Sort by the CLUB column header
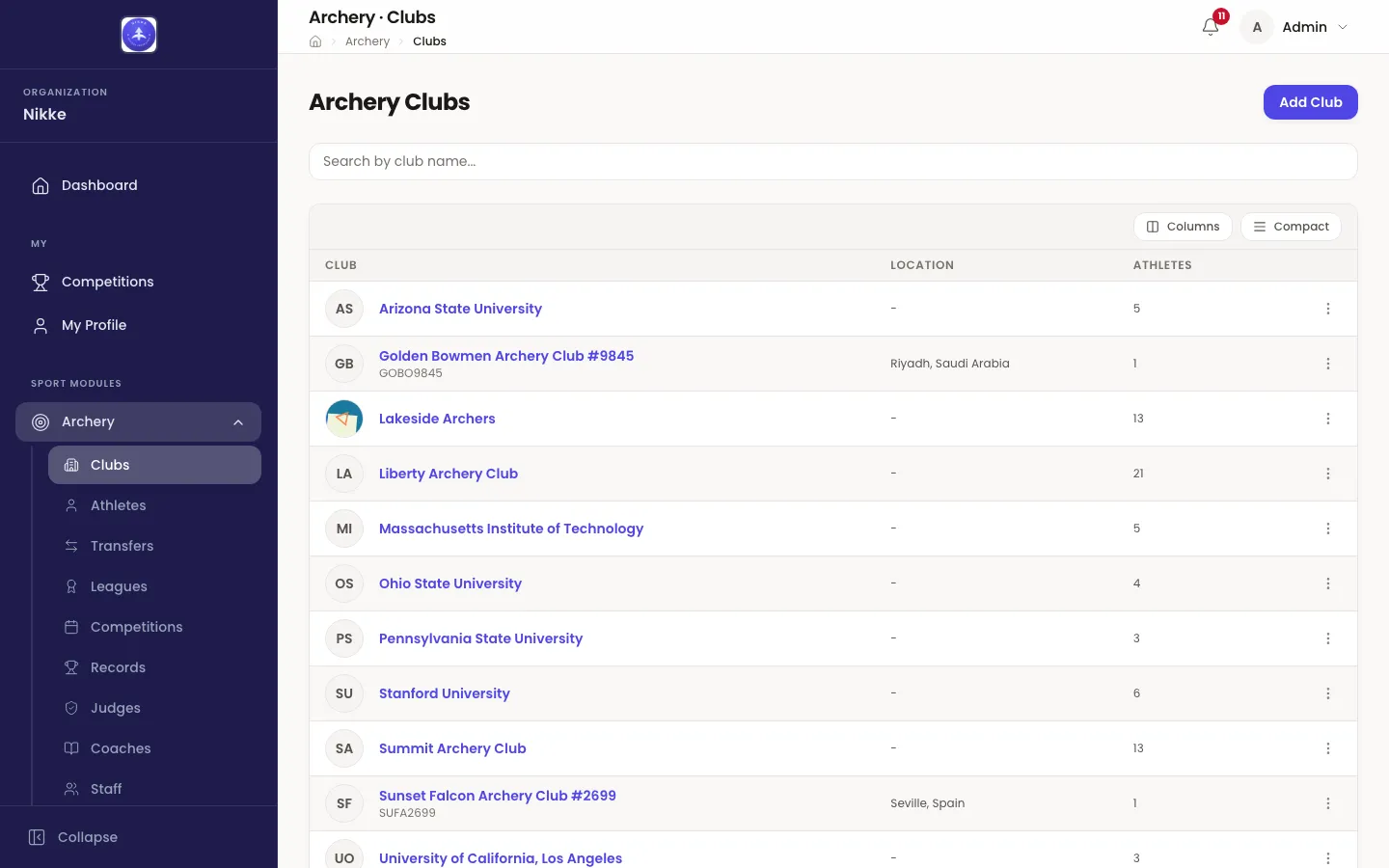This screenshot has width=1389, height=868. pos(340,265)
